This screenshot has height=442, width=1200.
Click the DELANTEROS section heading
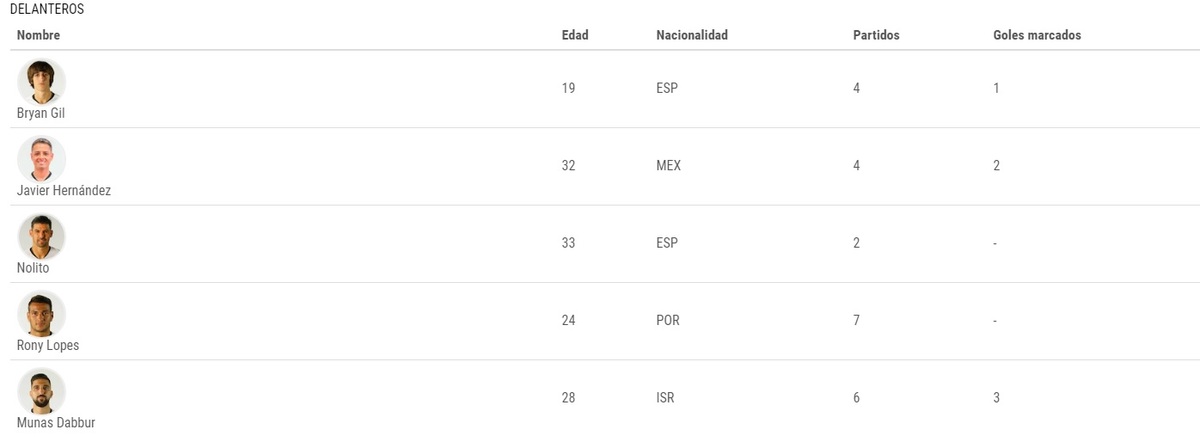tap(47, 9)
